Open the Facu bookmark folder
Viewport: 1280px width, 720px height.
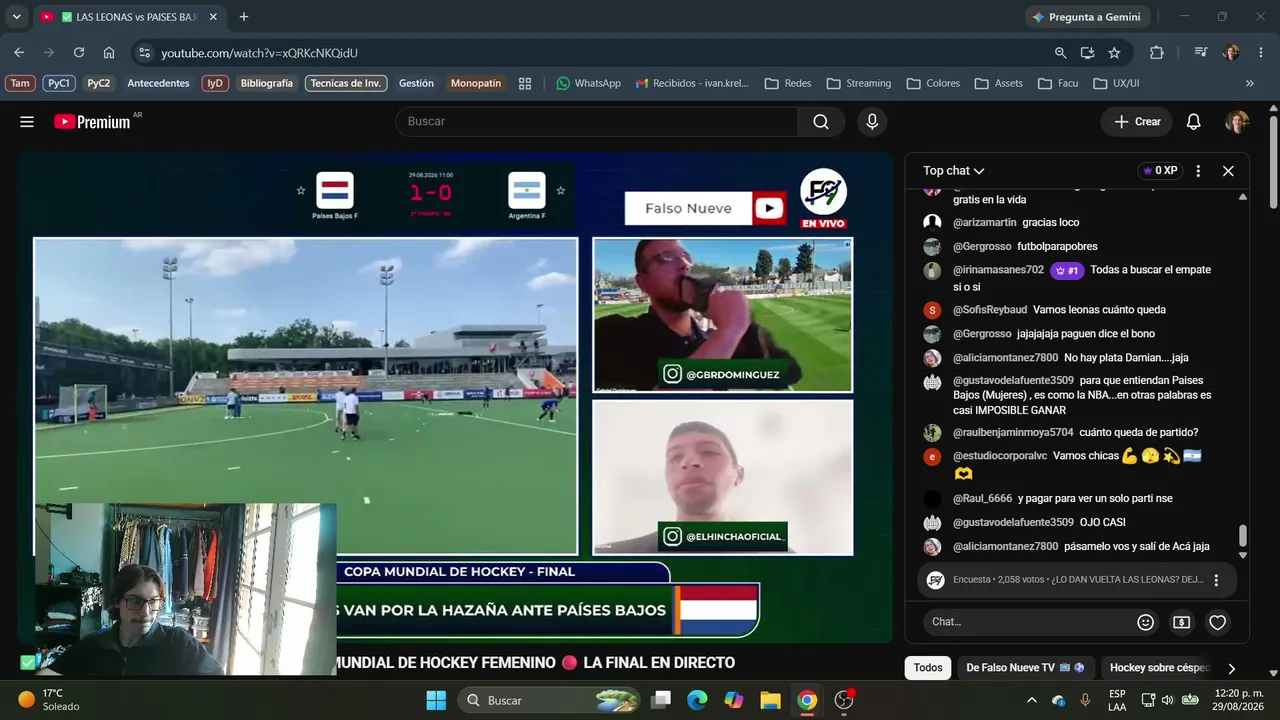[1058, 84]
